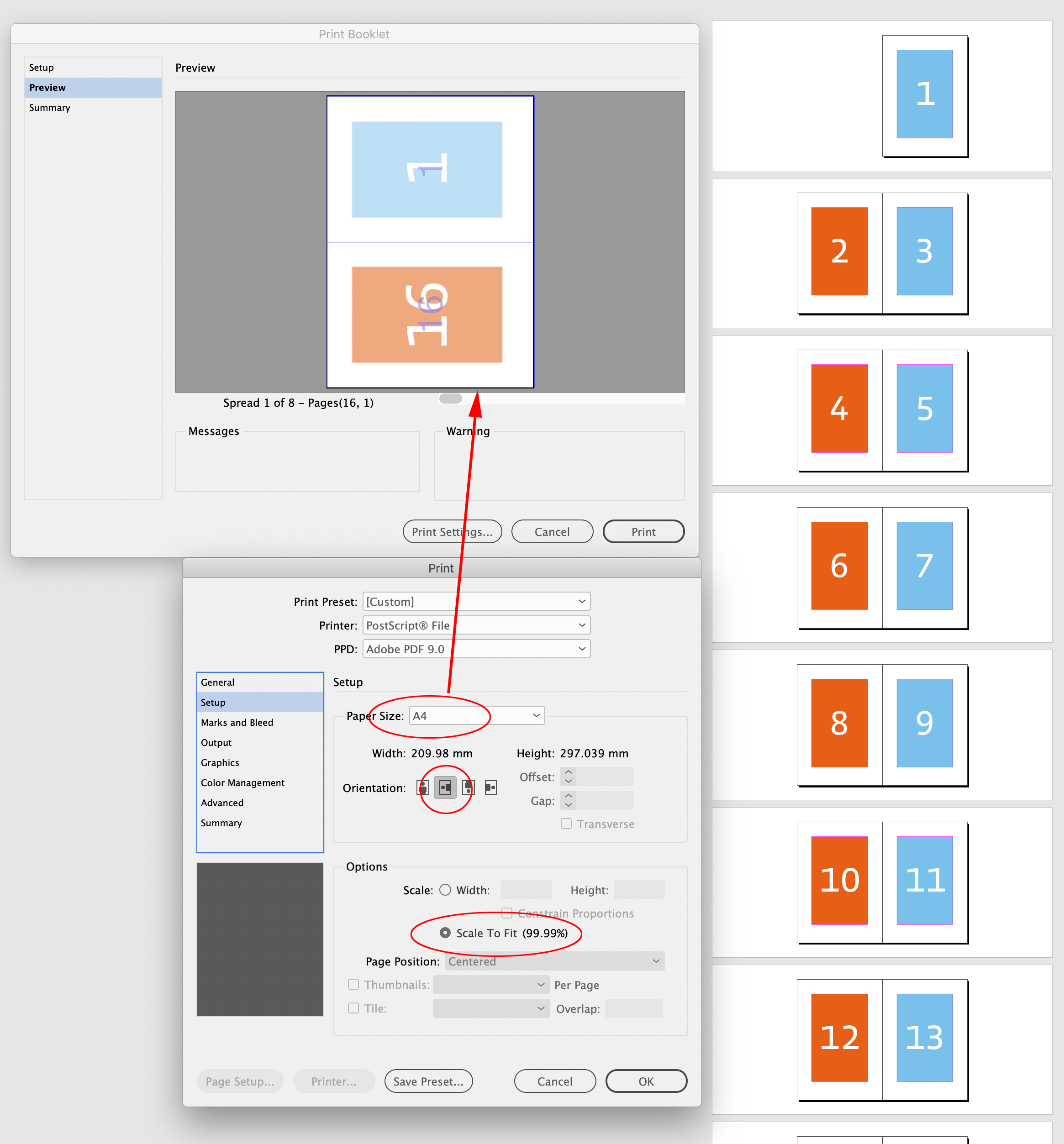The width and height of the screenshot is (1064, 1144).
Task: Open the PPD dropdown showing Adobe PDF 9.0
Action: coord(475,649)
